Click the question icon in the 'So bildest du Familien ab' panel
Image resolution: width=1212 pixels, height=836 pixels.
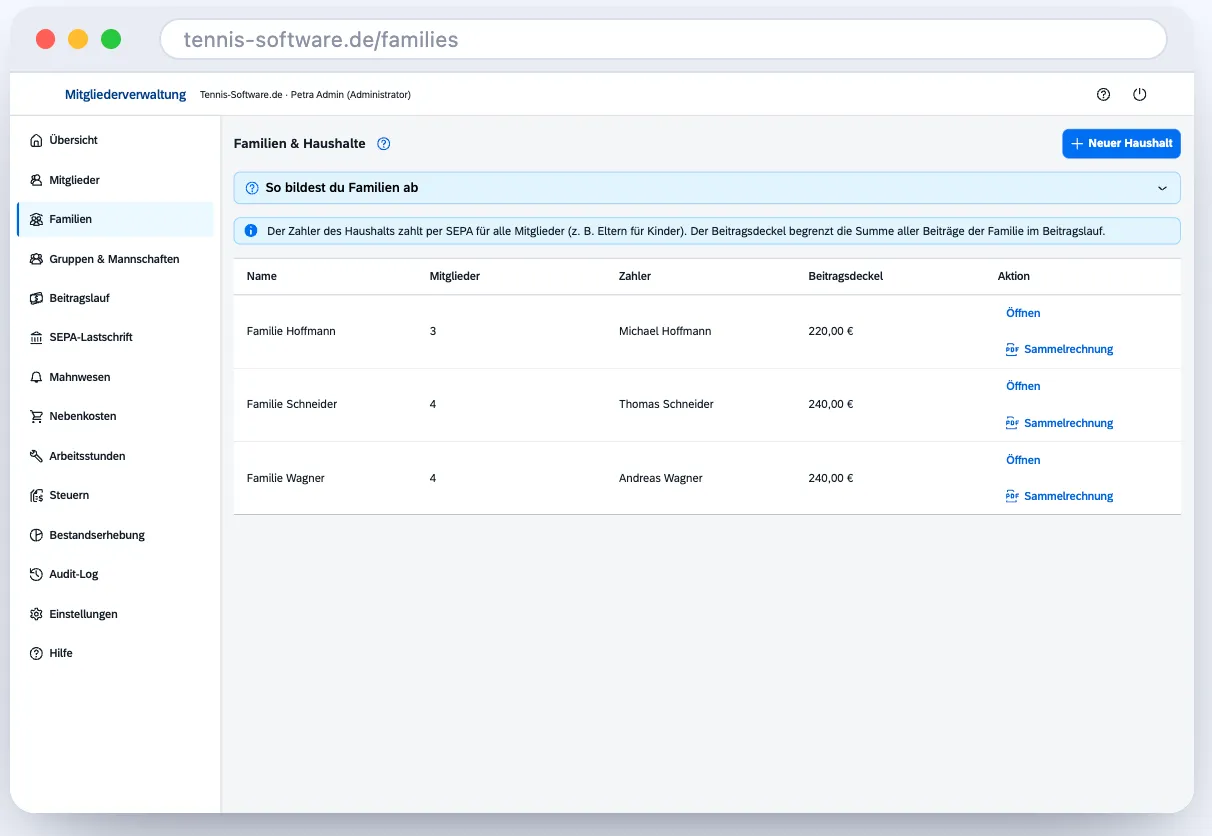[252, 188]
